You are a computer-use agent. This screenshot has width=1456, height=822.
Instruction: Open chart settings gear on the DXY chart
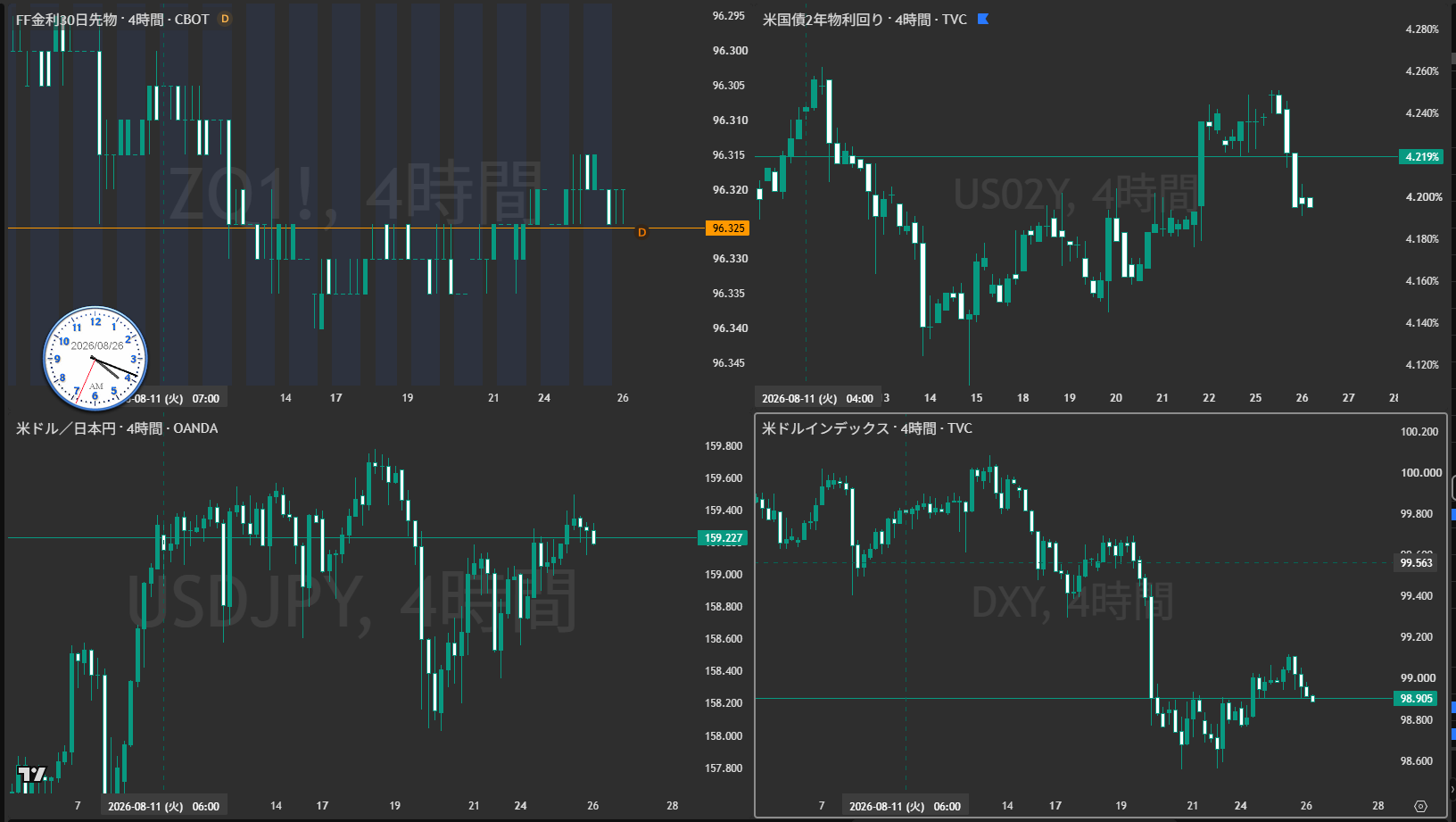1421,806
